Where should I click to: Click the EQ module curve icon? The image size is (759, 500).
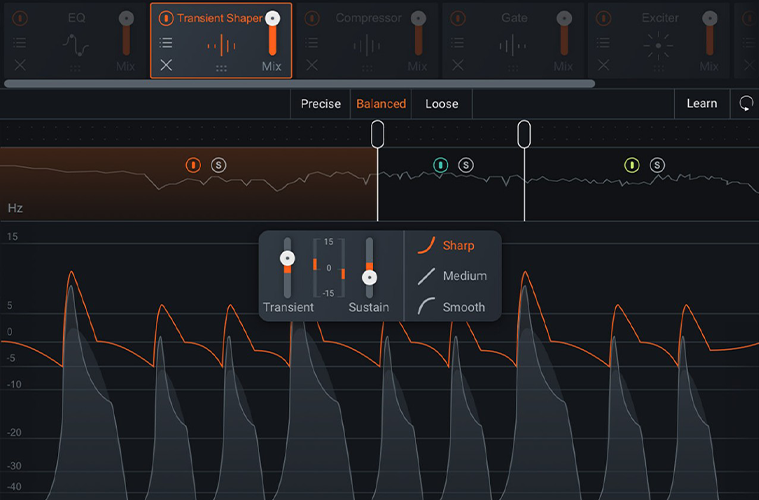(76, 45)
